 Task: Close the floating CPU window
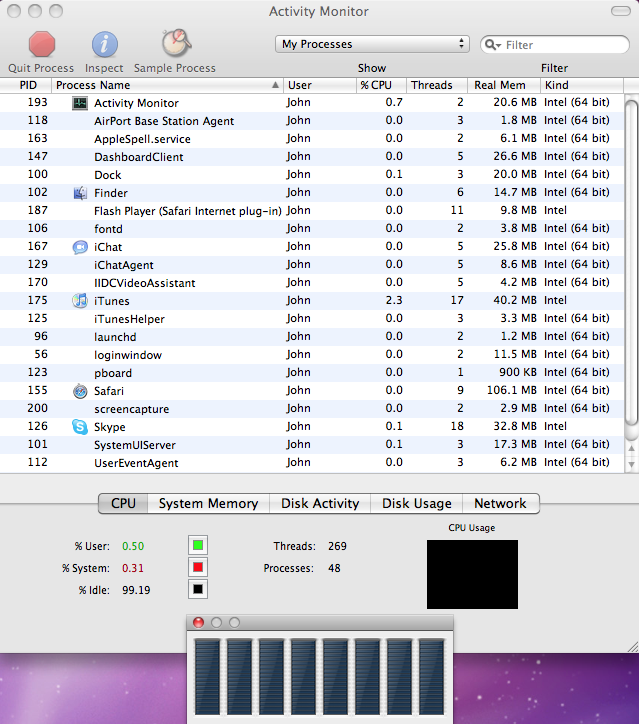pos(199,622)
